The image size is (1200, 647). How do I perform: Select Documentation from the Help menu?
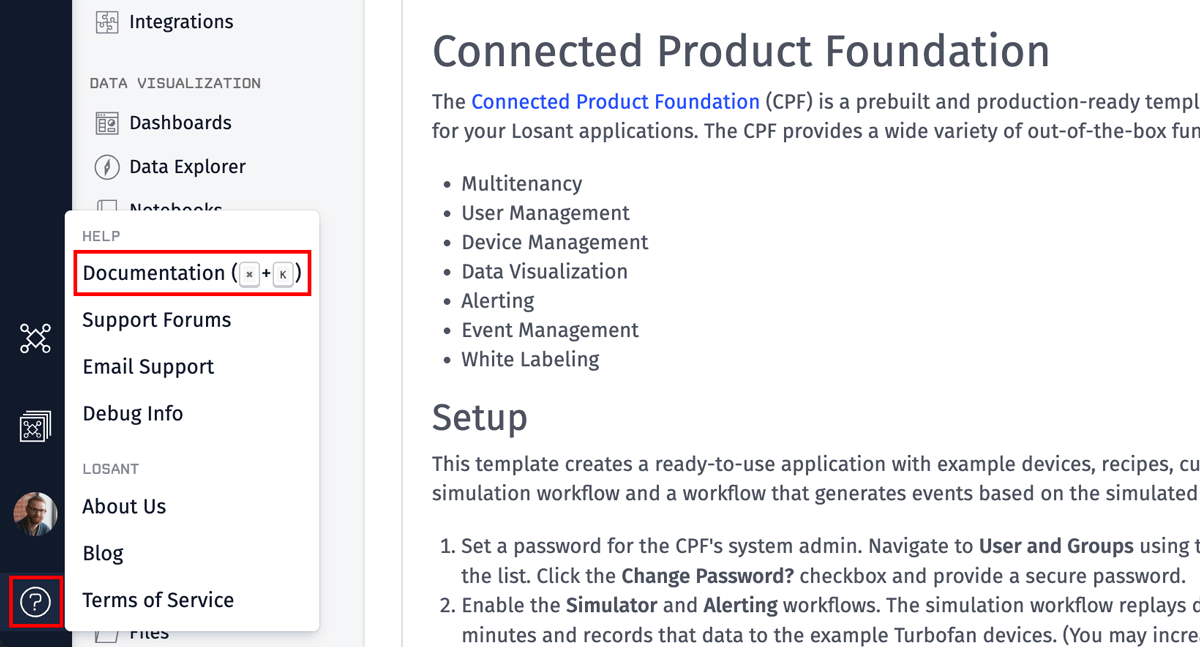point(154,272)
